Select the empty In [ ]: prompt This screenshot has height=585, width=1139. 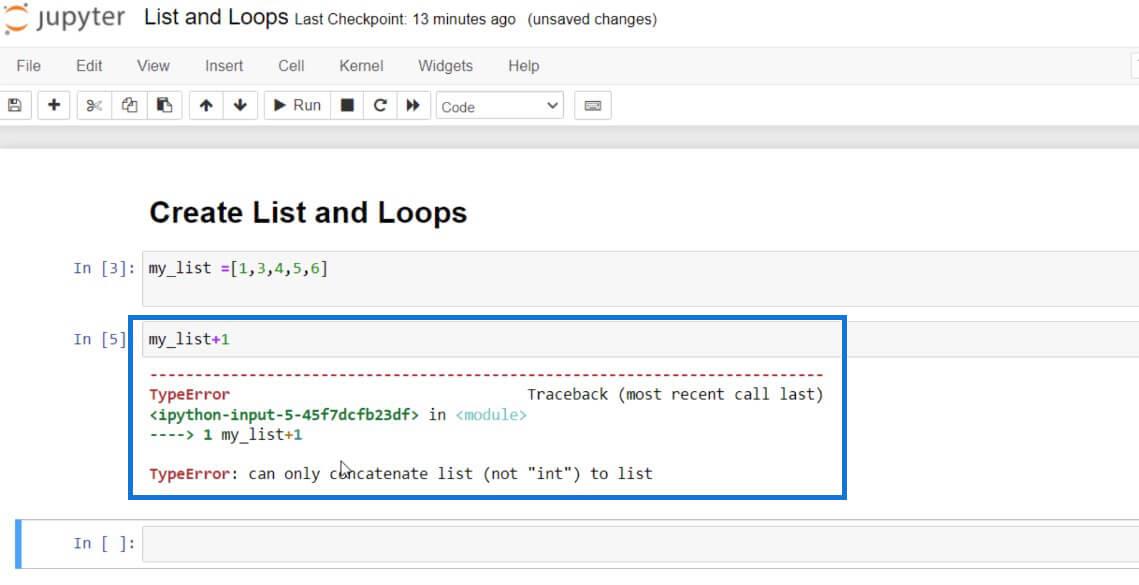click(104, 544)
